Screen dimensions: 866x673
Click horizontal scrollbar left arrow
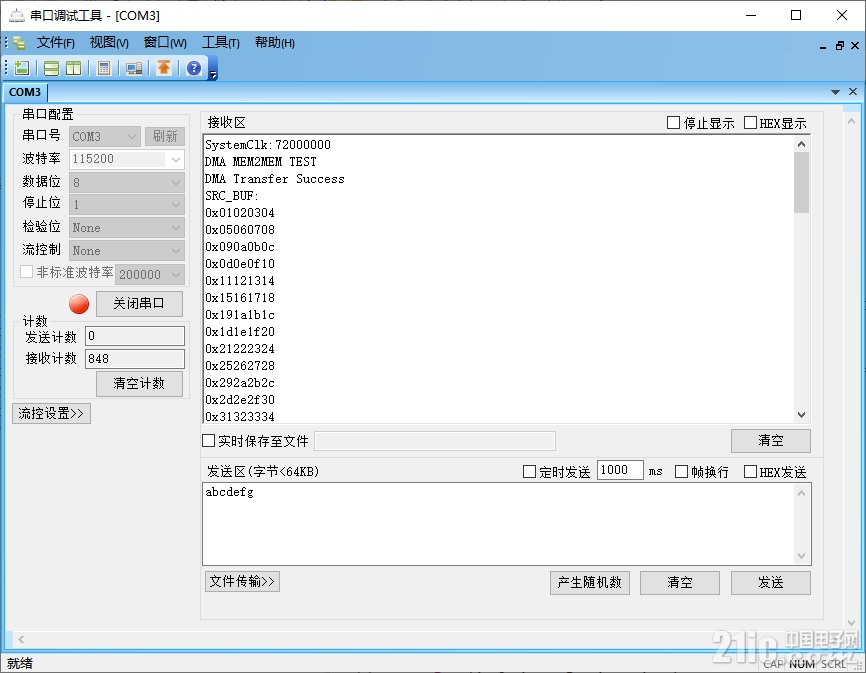[21, 639]
